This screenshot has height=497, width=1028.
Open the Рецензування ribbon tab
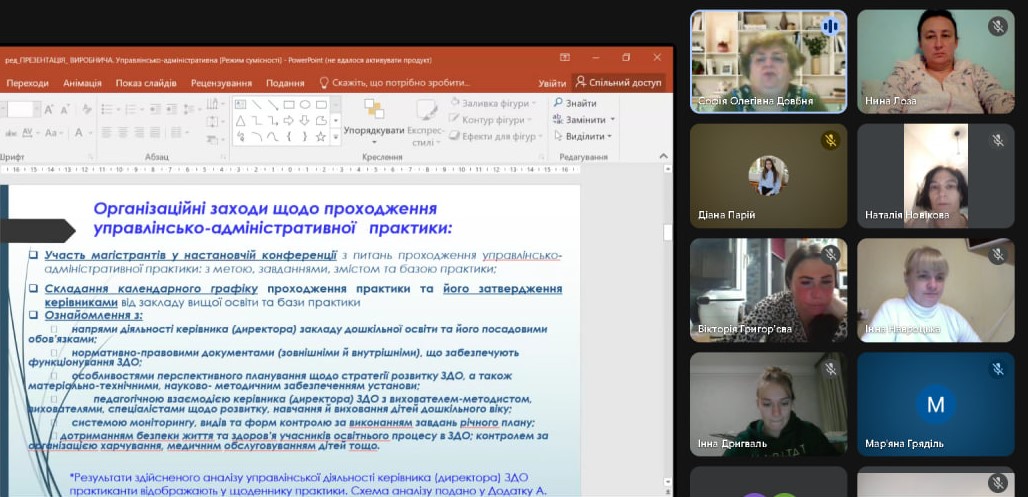pyautogui.click(x=222, y=83)
